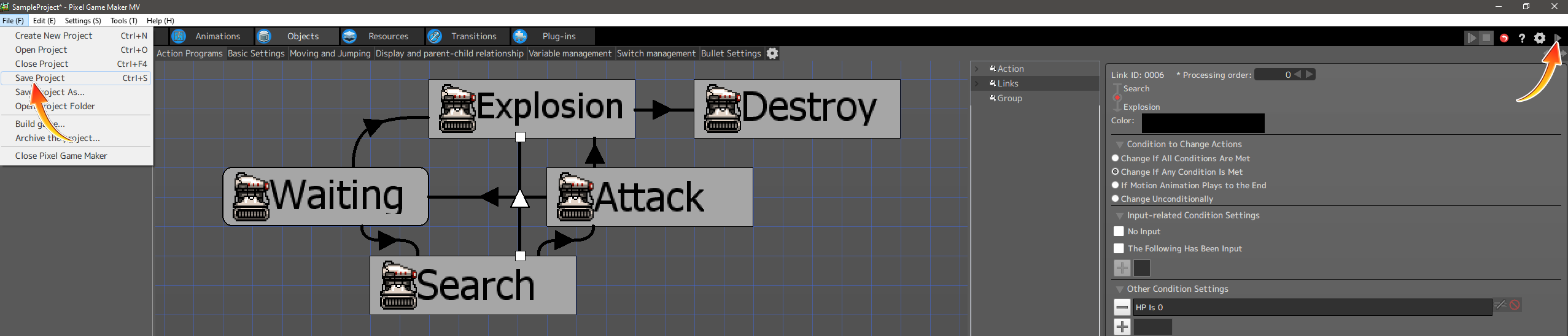Open settings gear in top-right toolbar
This screenshot has height=336, width=1568.
[1540, 38]
